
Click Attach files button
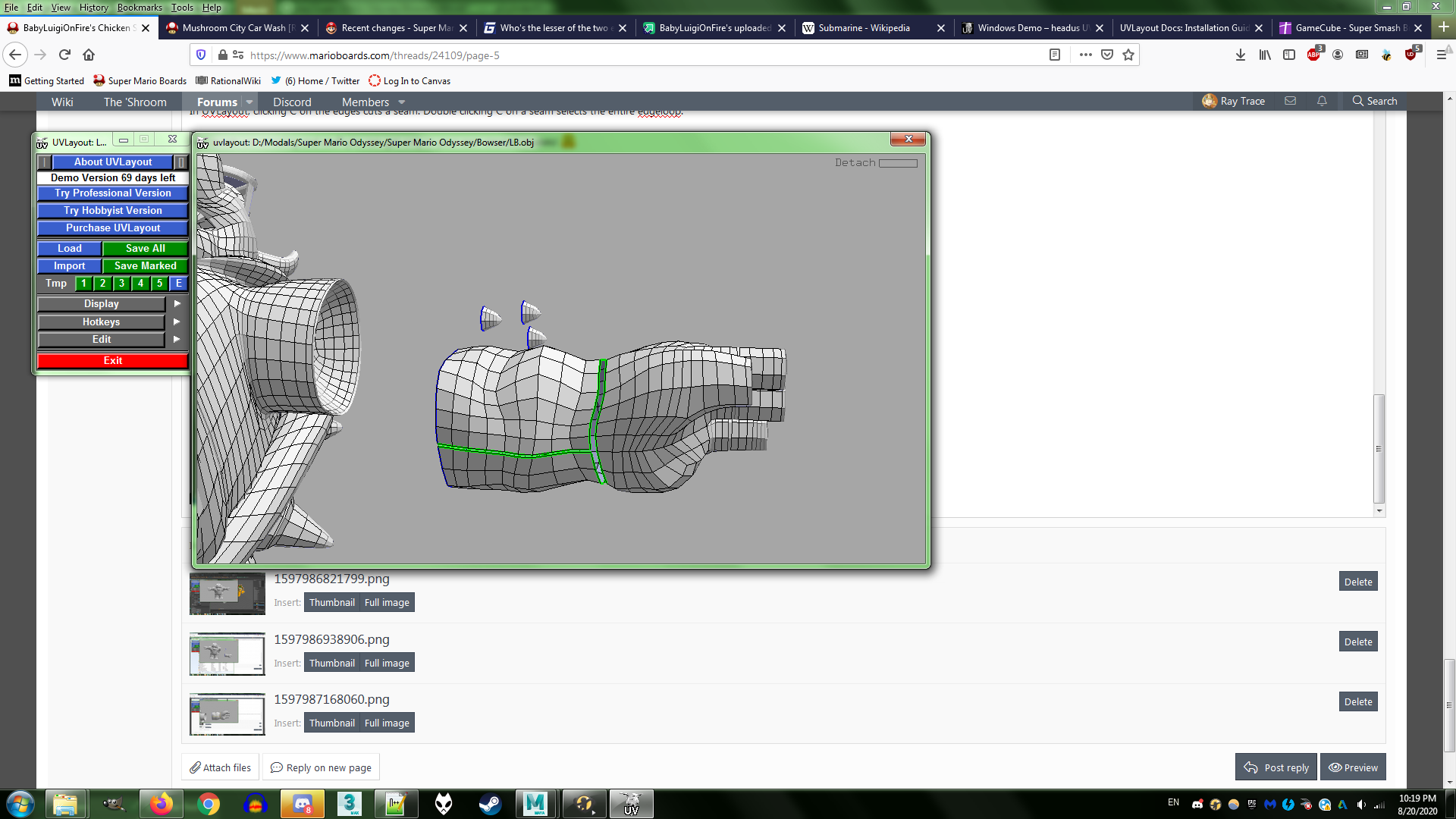[220, 767]
